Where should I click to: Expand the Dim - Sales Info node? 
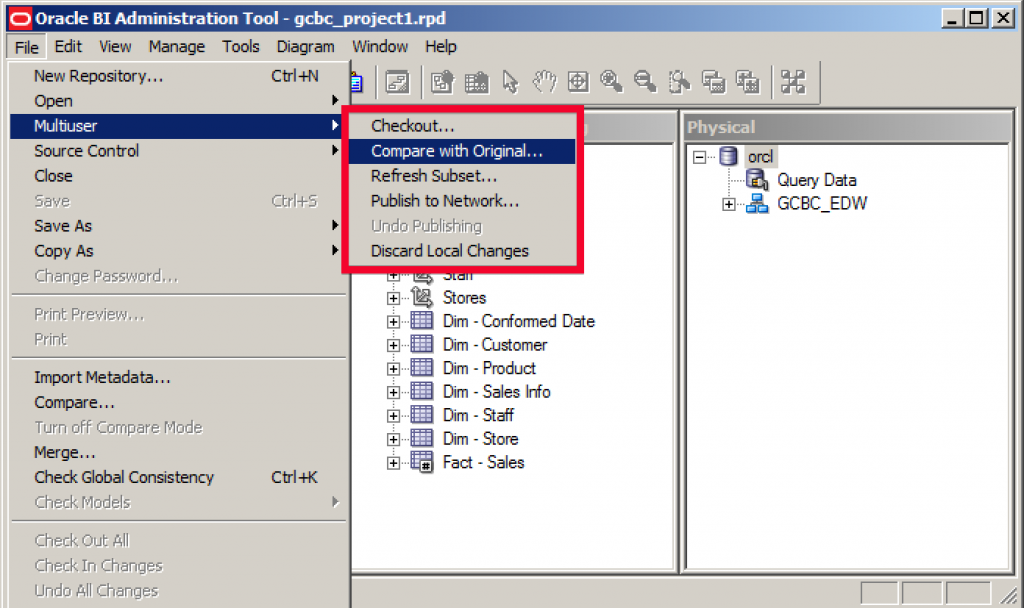click(393, 392)
